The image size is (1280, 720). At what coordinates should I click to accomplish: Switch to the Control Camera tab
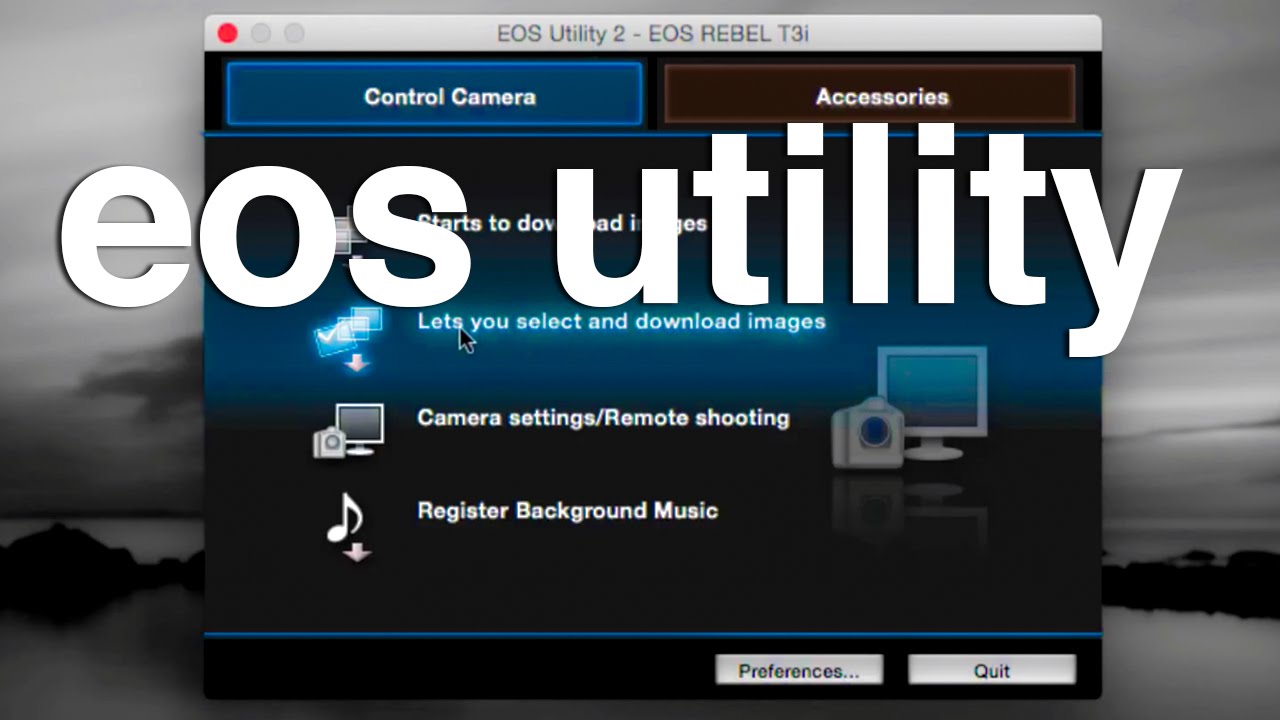click(x=435, y=95)
